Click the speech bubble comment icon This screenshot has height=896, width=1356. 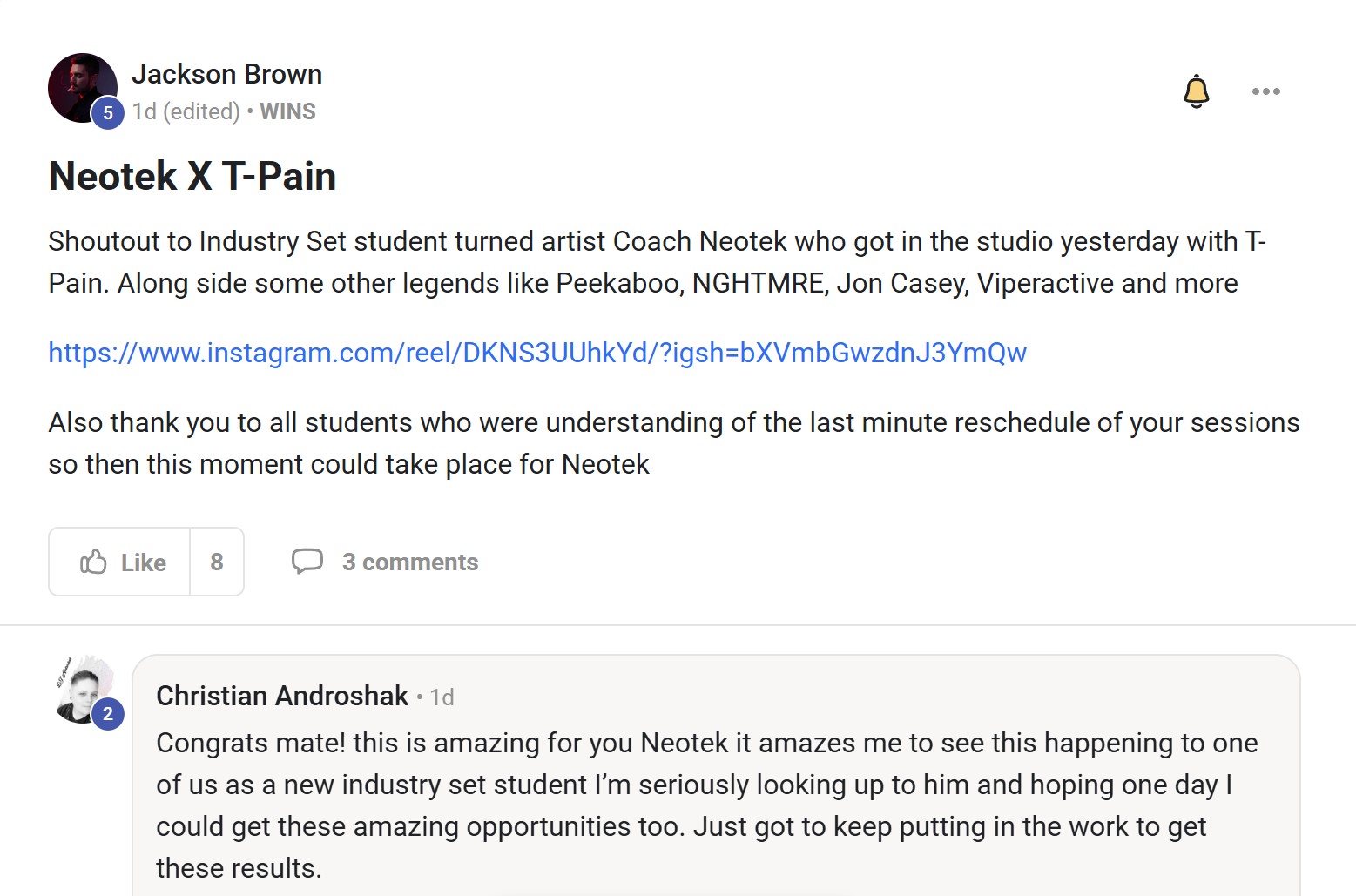[x=307, y=562]
